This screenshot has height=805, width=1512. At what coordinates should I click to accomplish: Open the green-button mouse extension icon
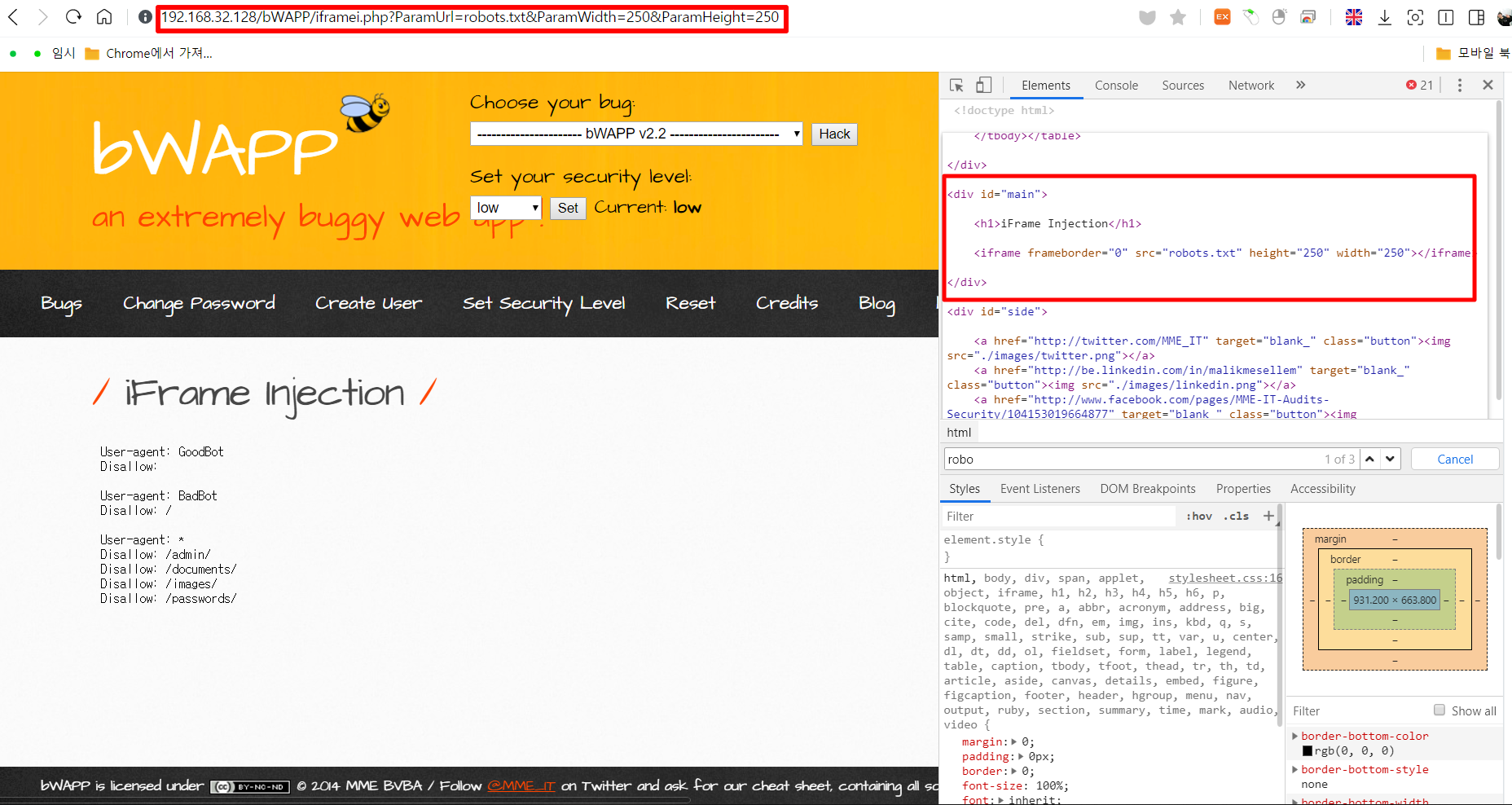coord(1250,17)
